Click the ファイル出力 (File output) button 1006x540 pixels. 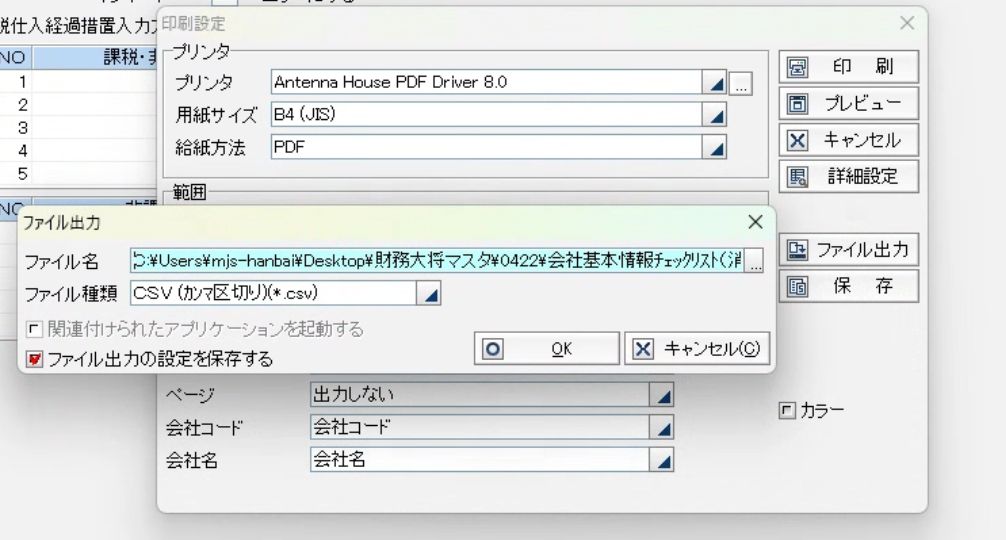[x=839, y=250]
